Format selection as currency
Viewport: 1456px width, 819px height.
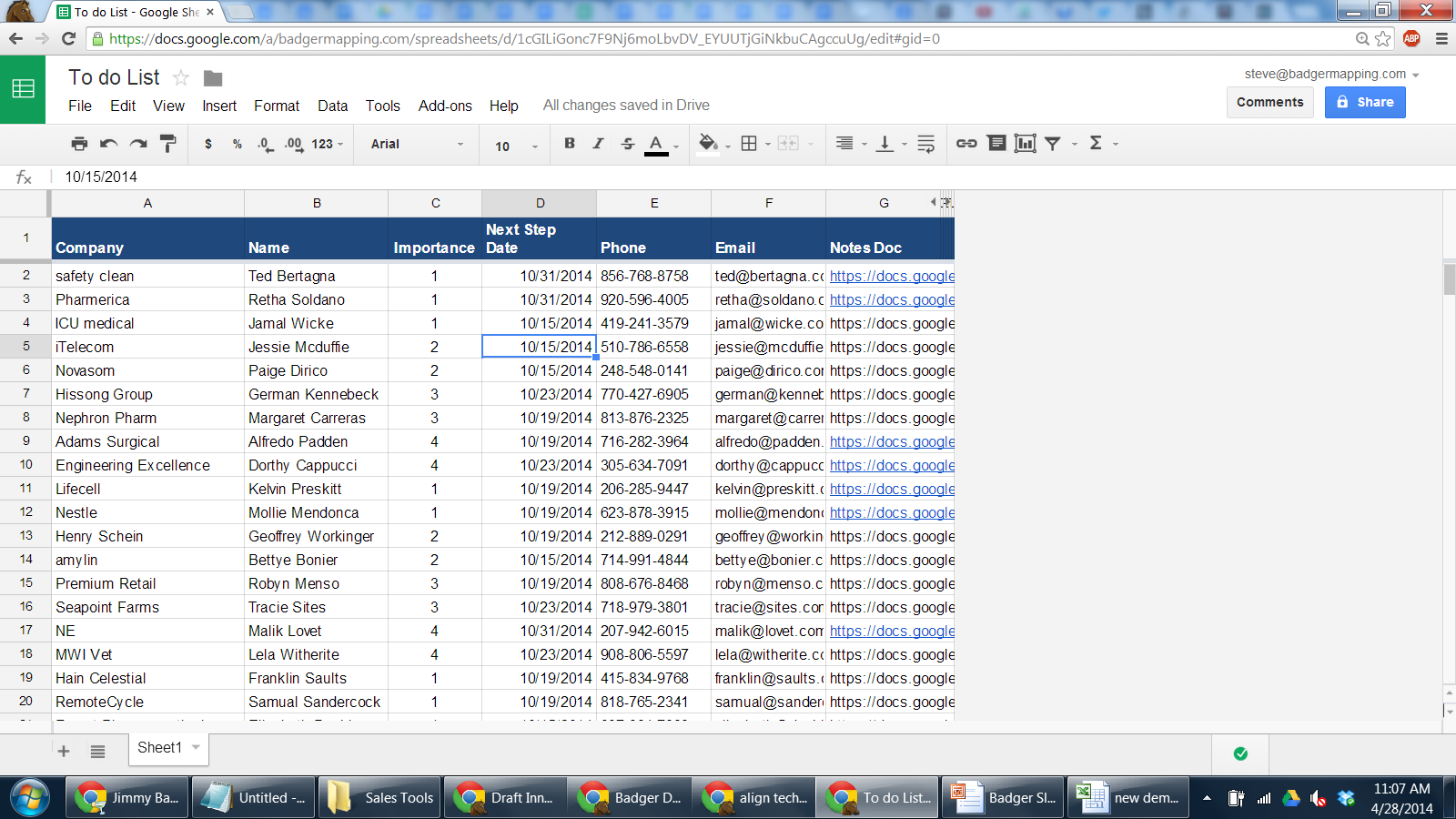pyautogui.click(x=208, y=144)
